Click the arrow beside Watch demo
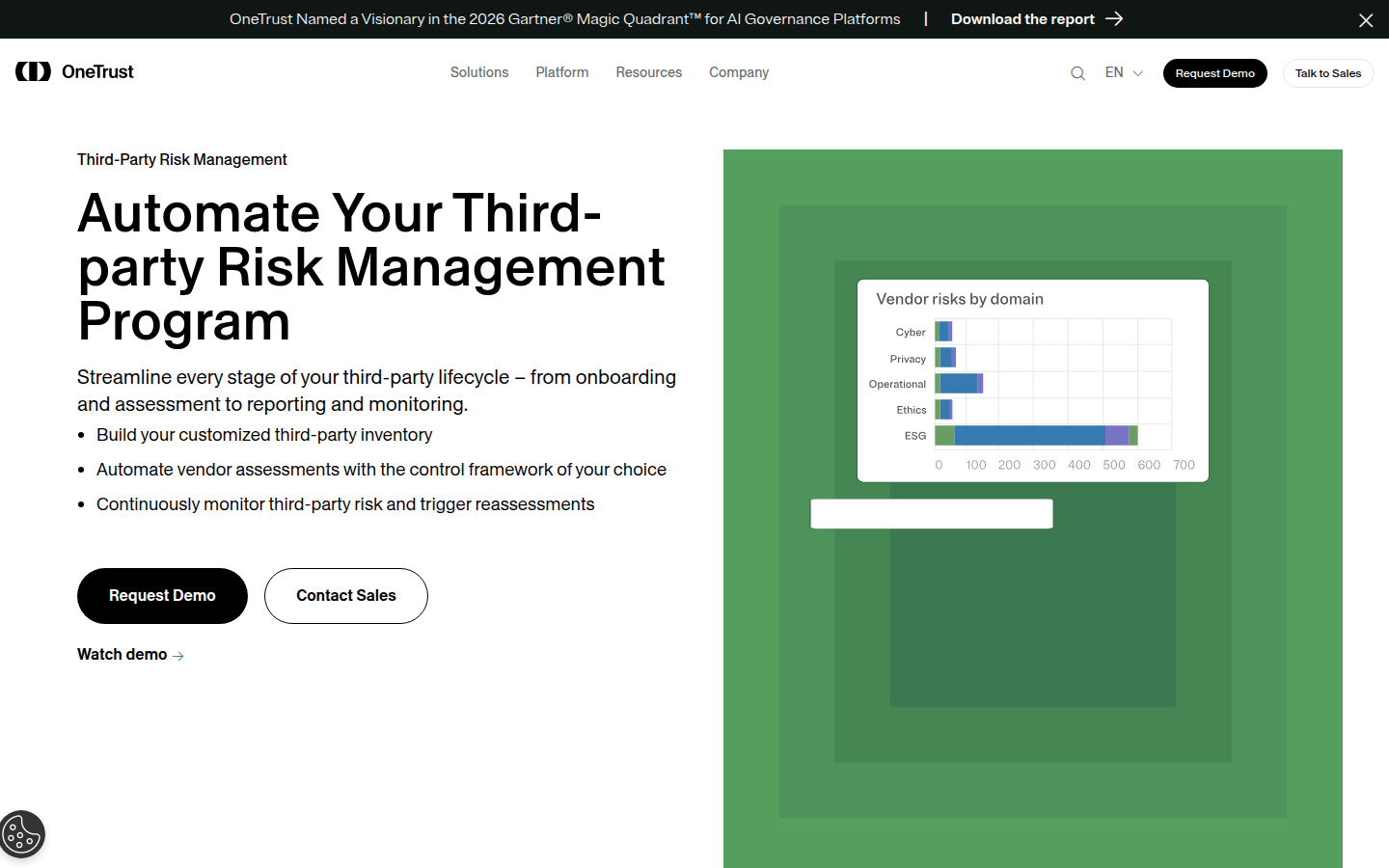Image resolution: width=1389 pixels, height=868 pixels. [x=178, y=656]
